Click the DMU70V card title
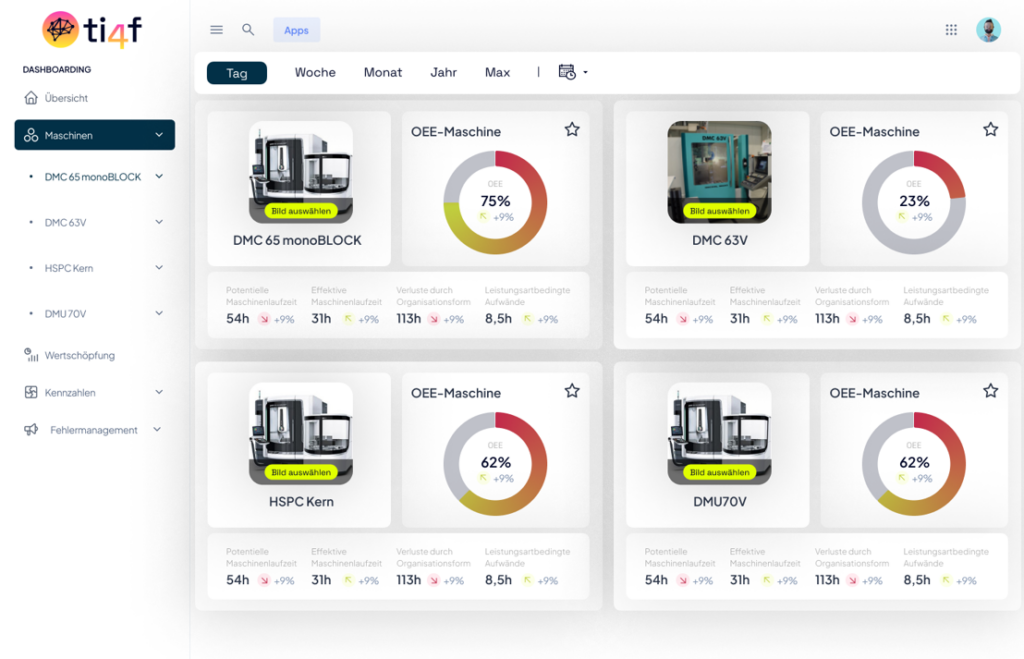 tap(720, 502)
